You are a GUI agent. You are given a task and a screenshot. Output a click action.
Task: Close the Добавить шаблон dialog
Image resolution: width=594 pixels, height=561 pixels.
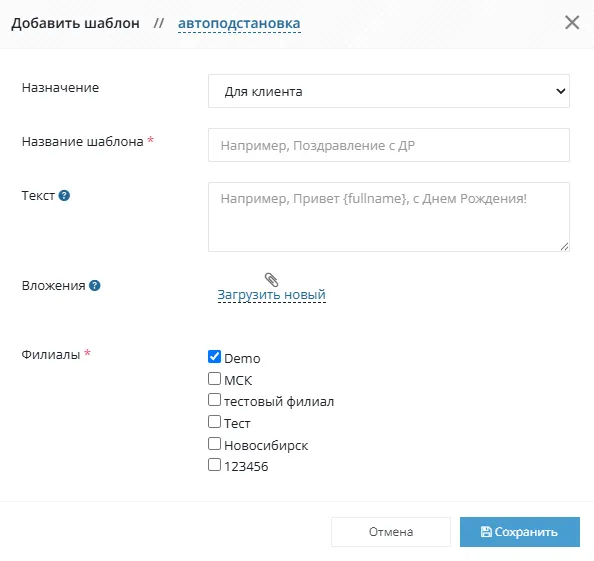point(572,22)
